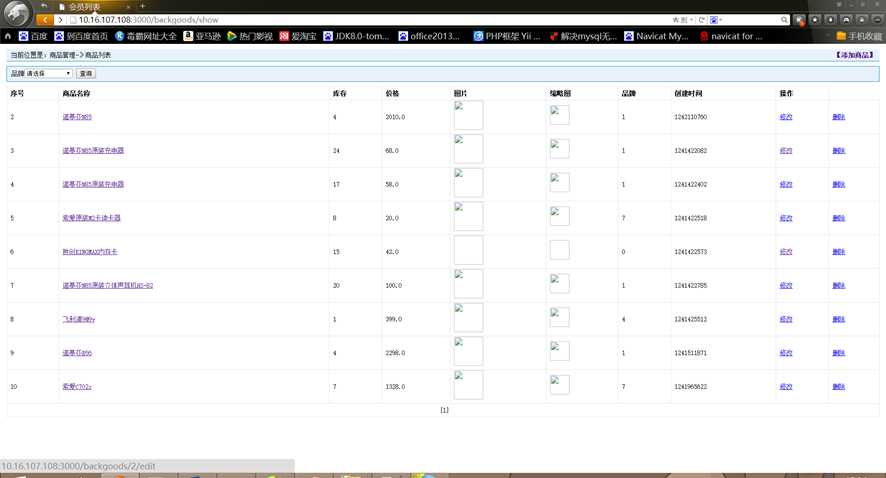The width and height of the screenshot is (886, 478).
Task: Click the browser logo at top-left
Action: [16, 13]
